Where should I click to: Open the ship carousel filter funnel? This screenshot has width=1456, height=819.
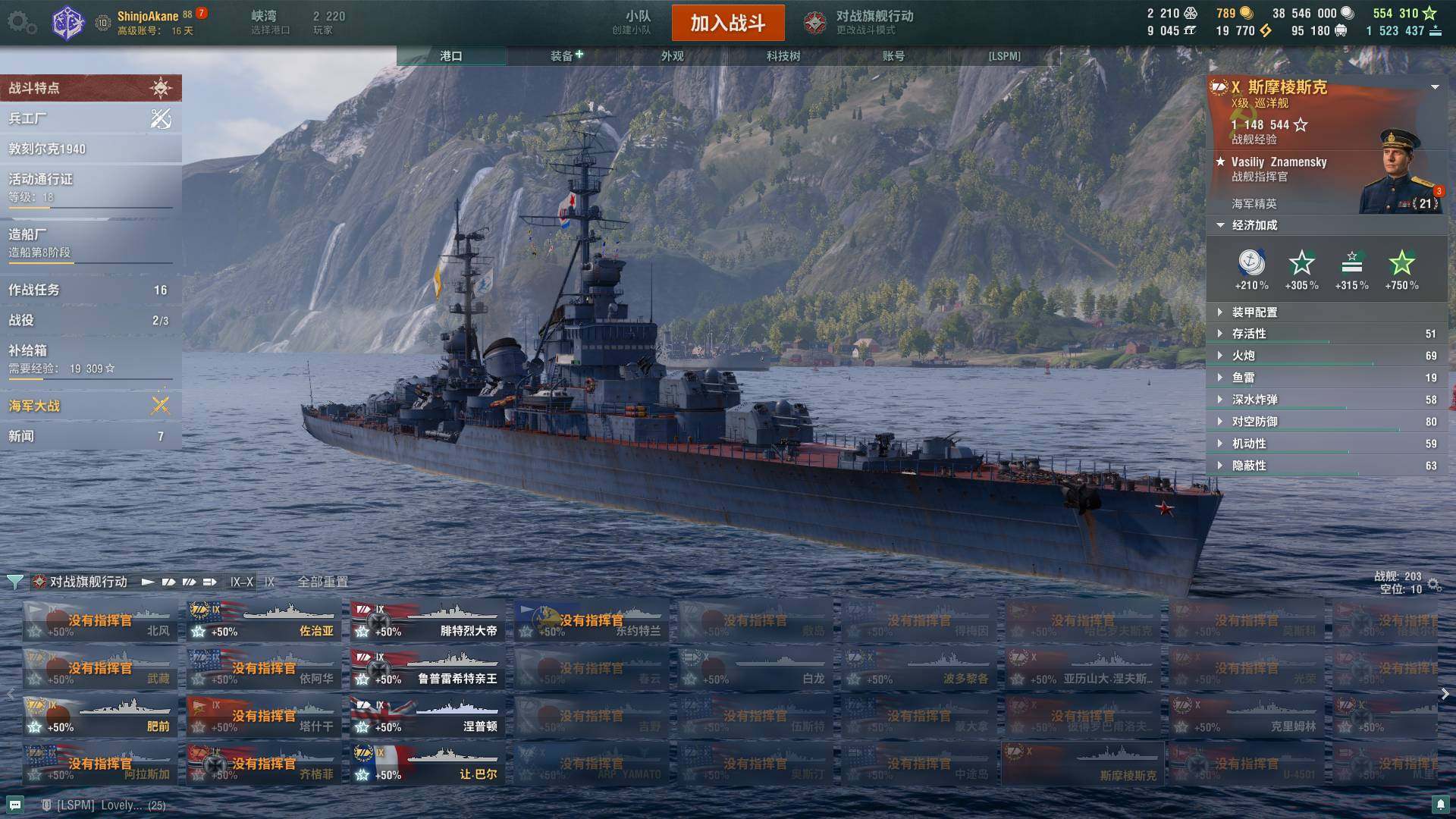pyautogui.click(x=14, y=582)
